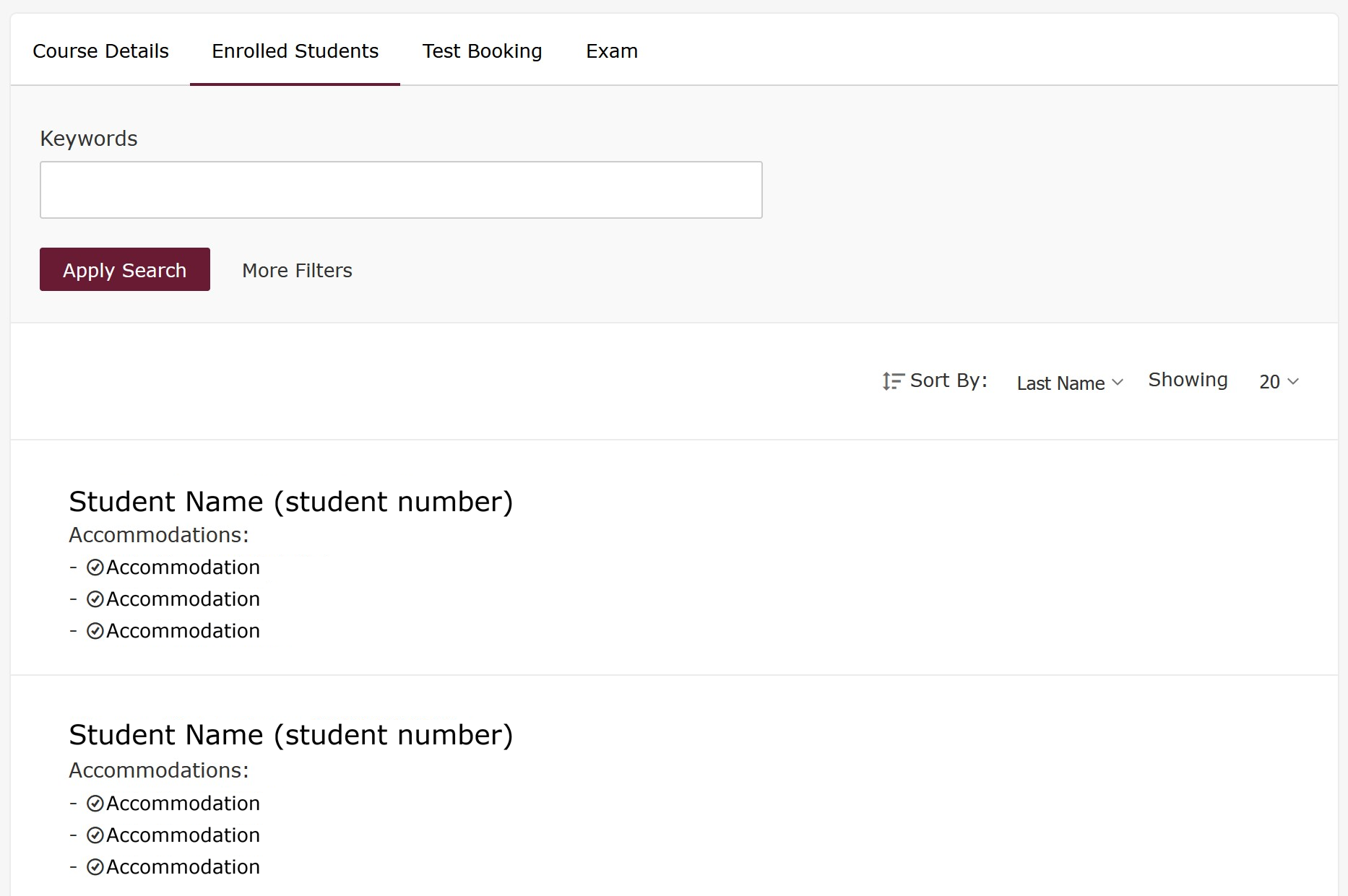Click the checkmark beside the second Accommodation entry
Viewport: 1348px width, 896px height.
(96, 599)
